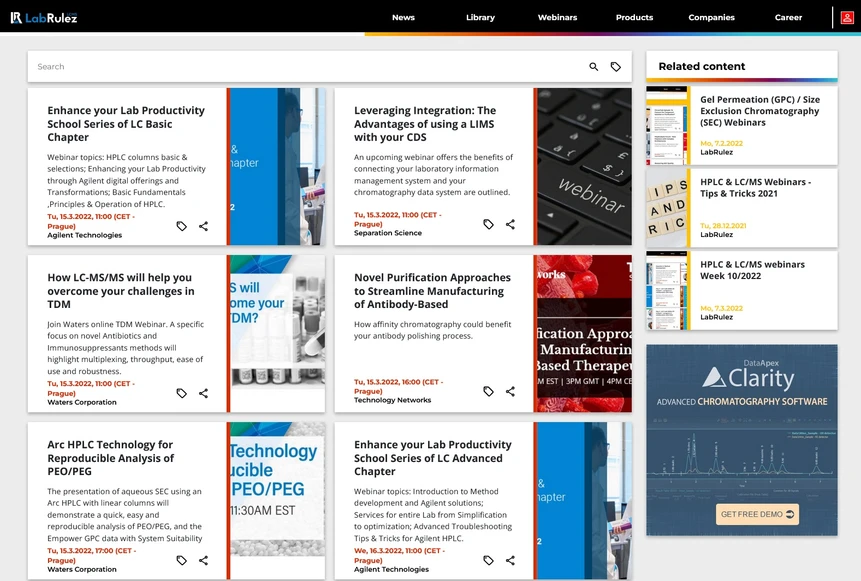Click tag icon on LIMS with your CDS card

[x=488, y=224]
